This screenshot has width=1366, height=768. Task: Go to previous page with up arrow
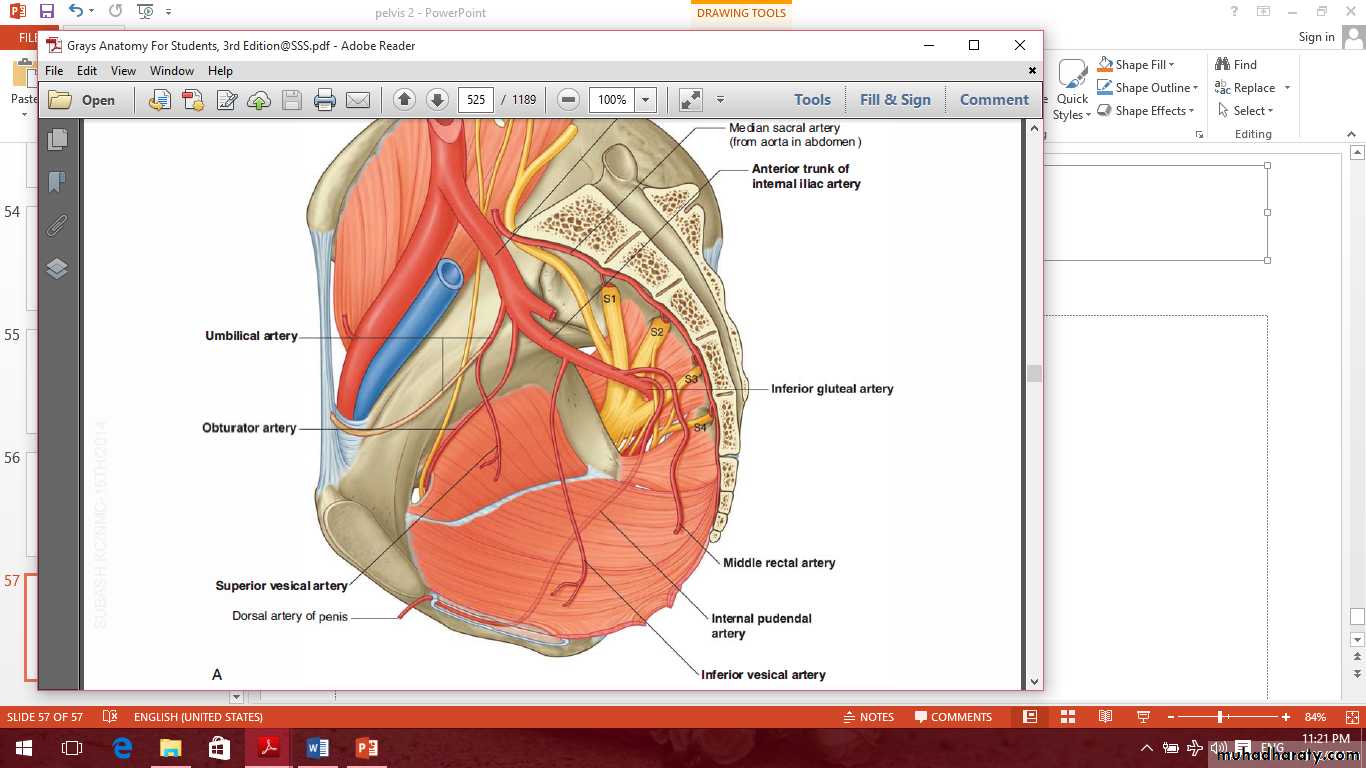coord(404,100)
